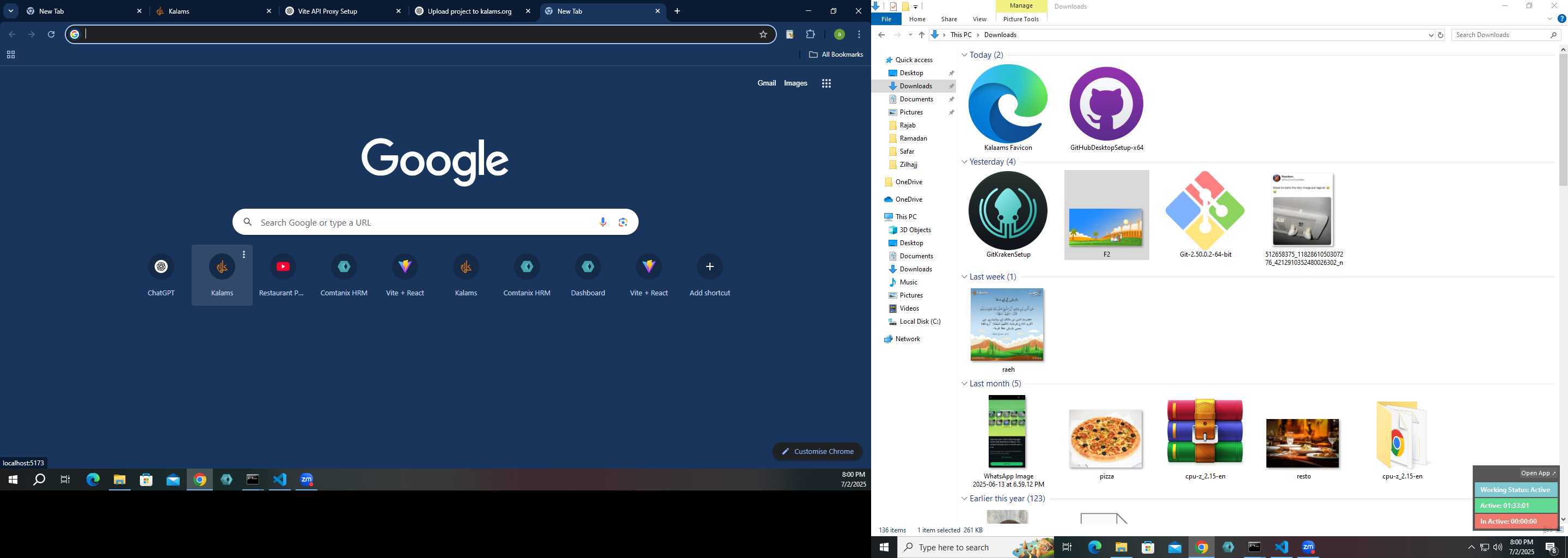The height and width of the screenshot is (558, 1568).
Task: Show hidden system tray icons chevron
Action: 1471,547
